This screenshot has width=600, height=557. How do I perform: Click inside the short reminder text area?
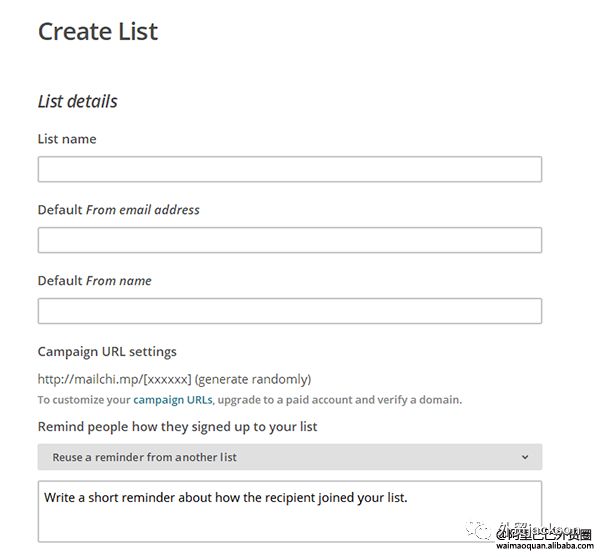coord(289,510)
